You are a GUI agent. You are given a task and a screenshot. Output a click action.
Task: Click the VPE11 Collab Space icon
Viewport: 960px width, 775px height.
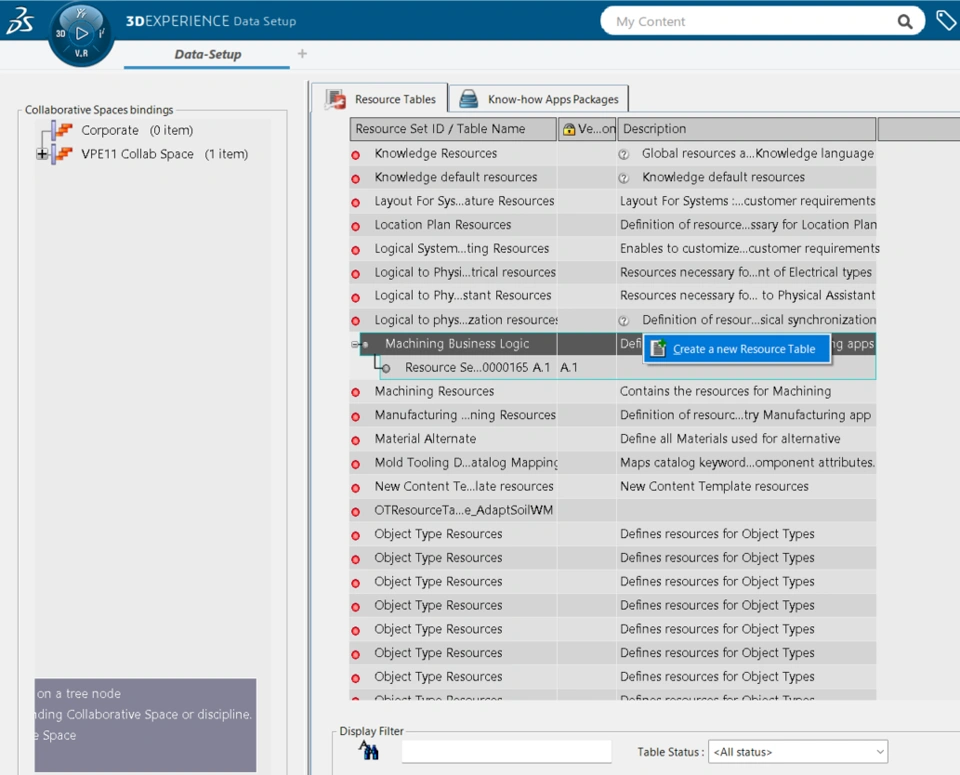click(x=61, y=154)
